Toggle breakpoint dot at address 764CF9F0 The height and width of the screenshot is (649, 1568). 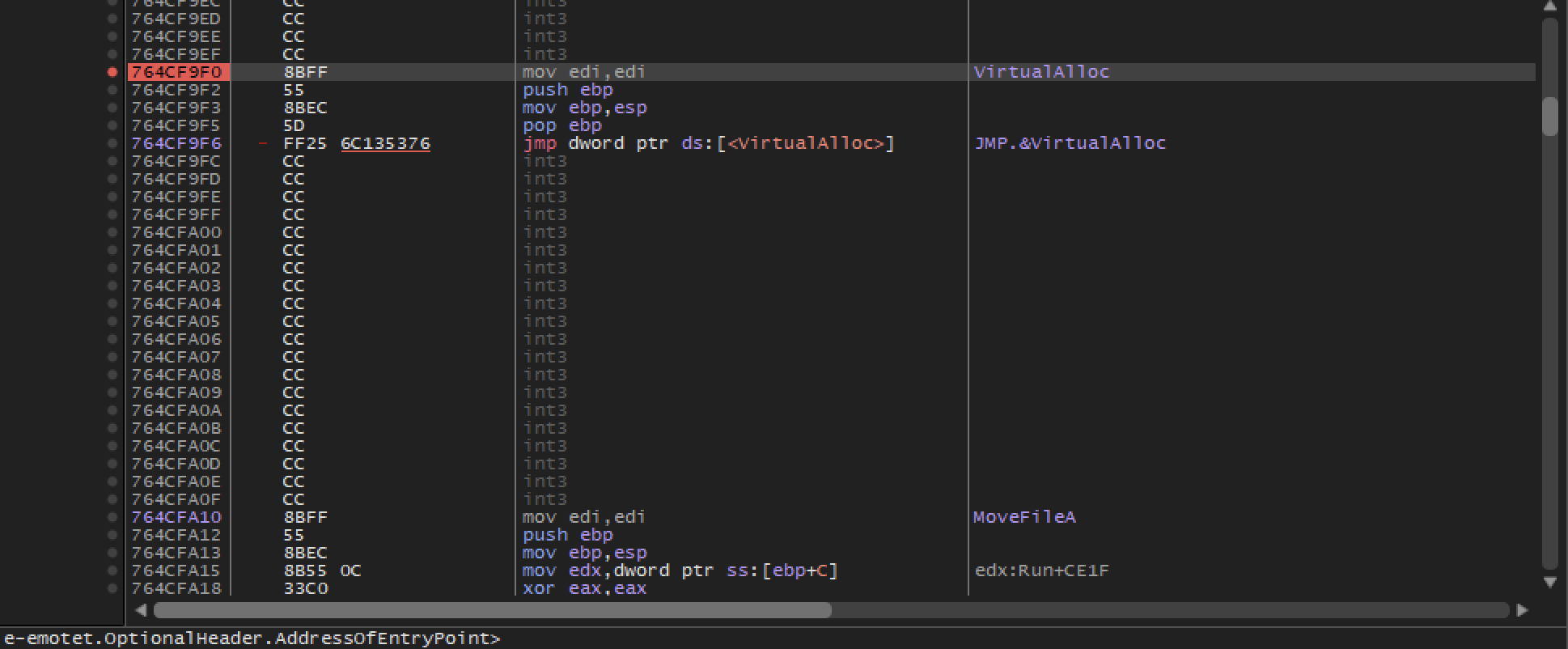click(112, 72)
